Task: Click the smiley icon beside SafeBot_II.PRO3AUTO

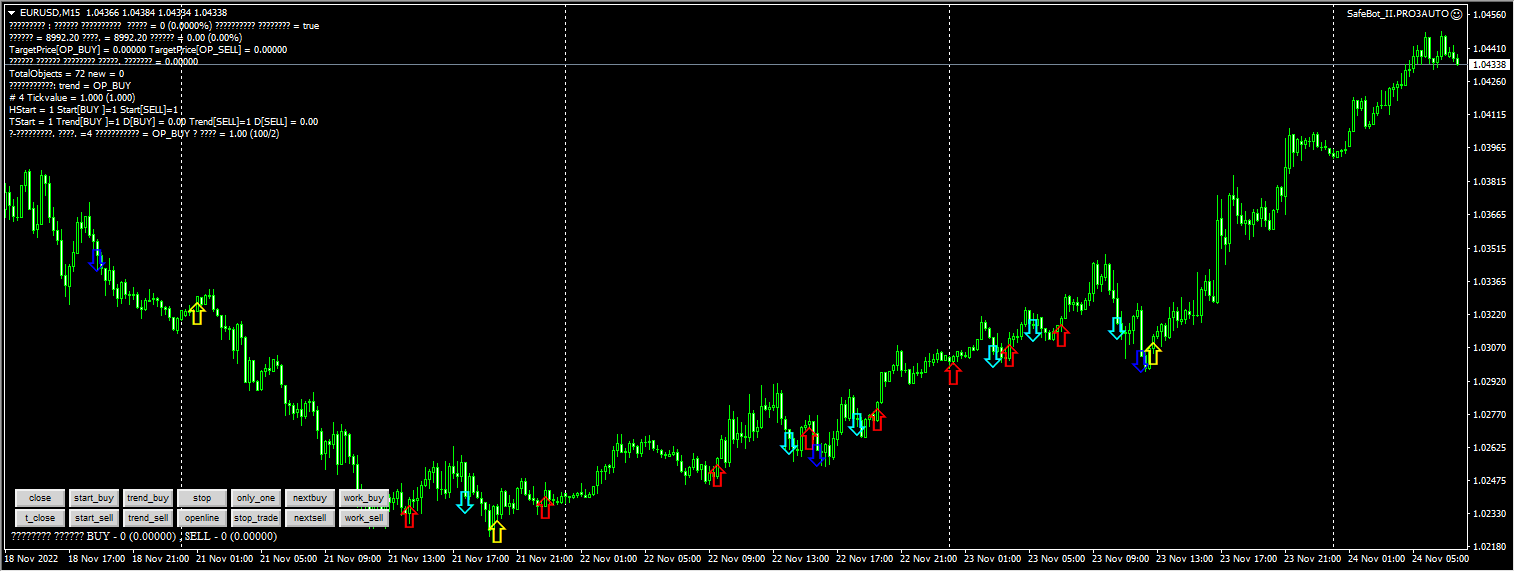Action: (x=1484, y=14)
